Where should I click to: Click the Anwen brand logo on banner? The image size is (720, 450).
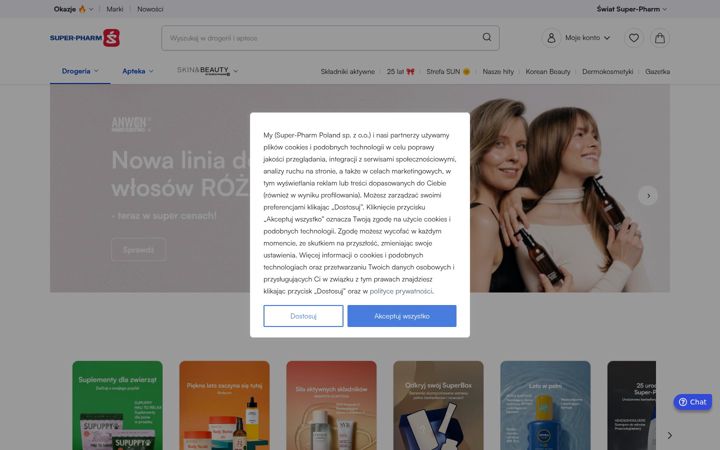[130, 124]
